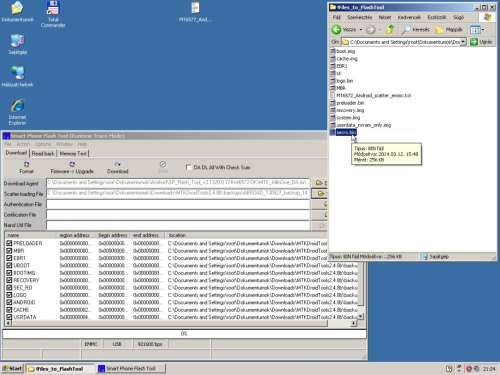Switch to Files_to_FlashTool taskbar button

[x=60, y=369]
